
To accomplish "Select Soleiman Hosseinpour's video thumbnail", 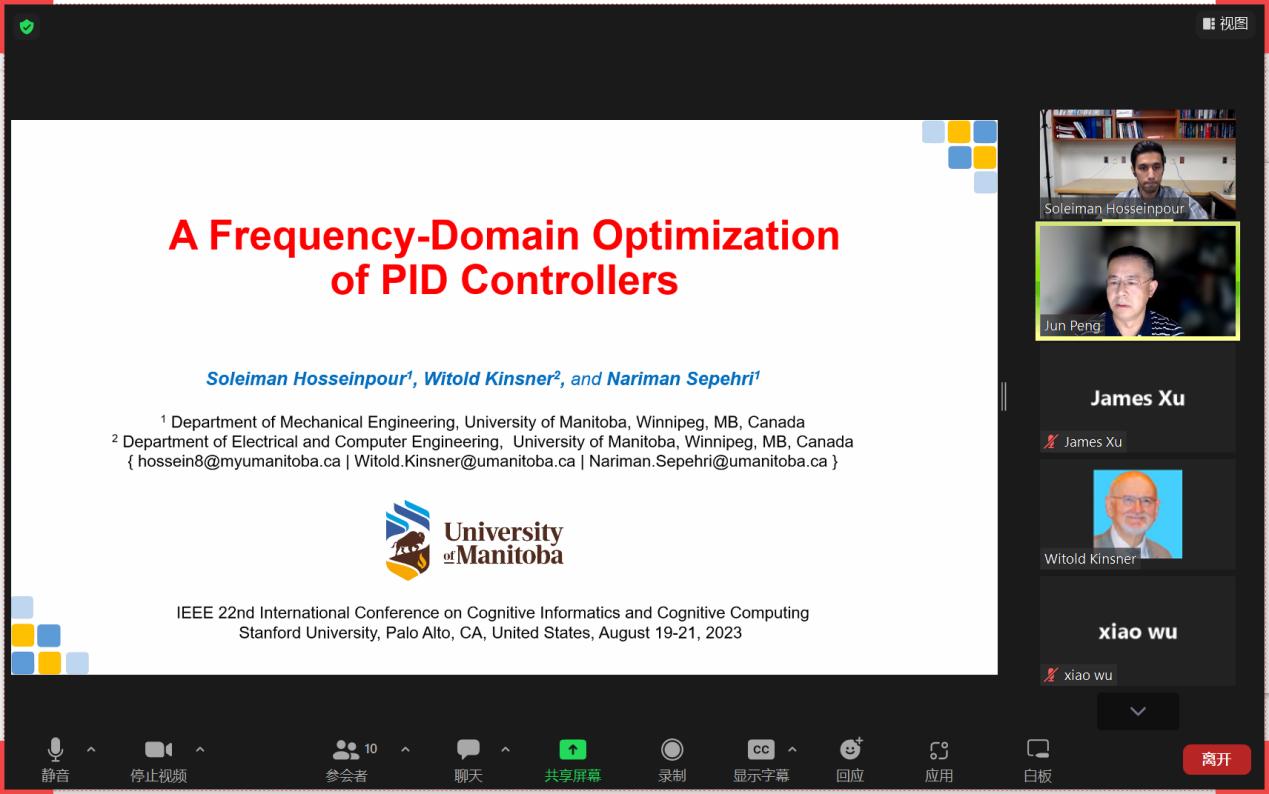I will pyautogui.click(x=1138, y=164).
